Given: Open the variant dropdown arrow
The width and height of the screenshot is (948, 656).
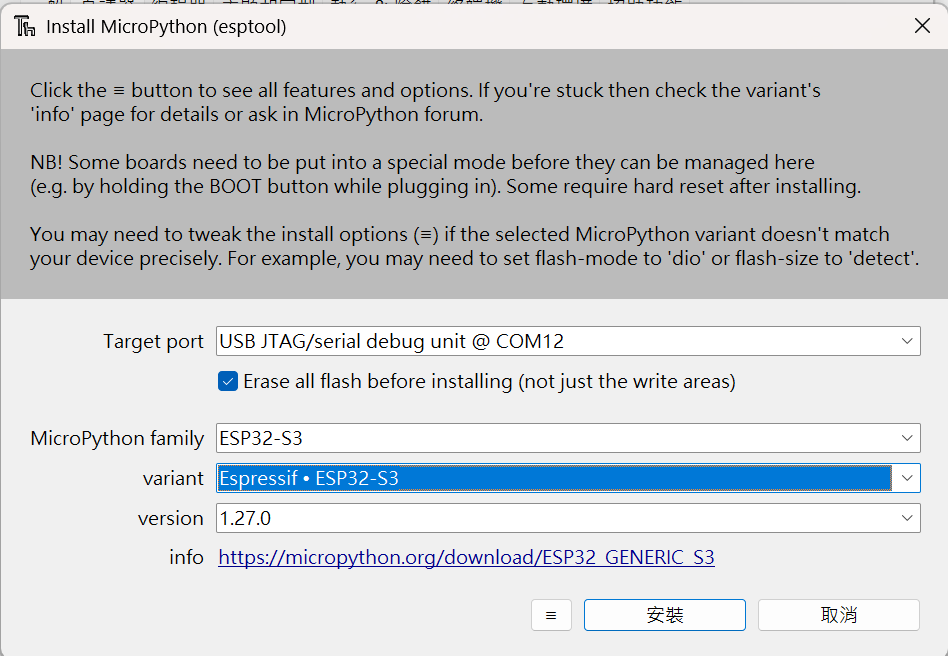Looking at the screenshot, I should pyautogui.click(x=906, y=478).
